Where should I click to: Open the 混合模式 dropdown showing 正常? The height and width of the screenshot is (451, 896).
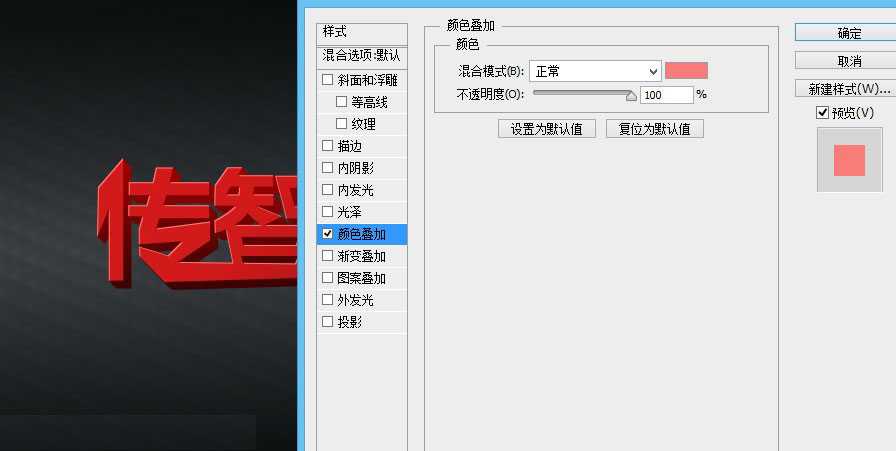click(595, 71)
